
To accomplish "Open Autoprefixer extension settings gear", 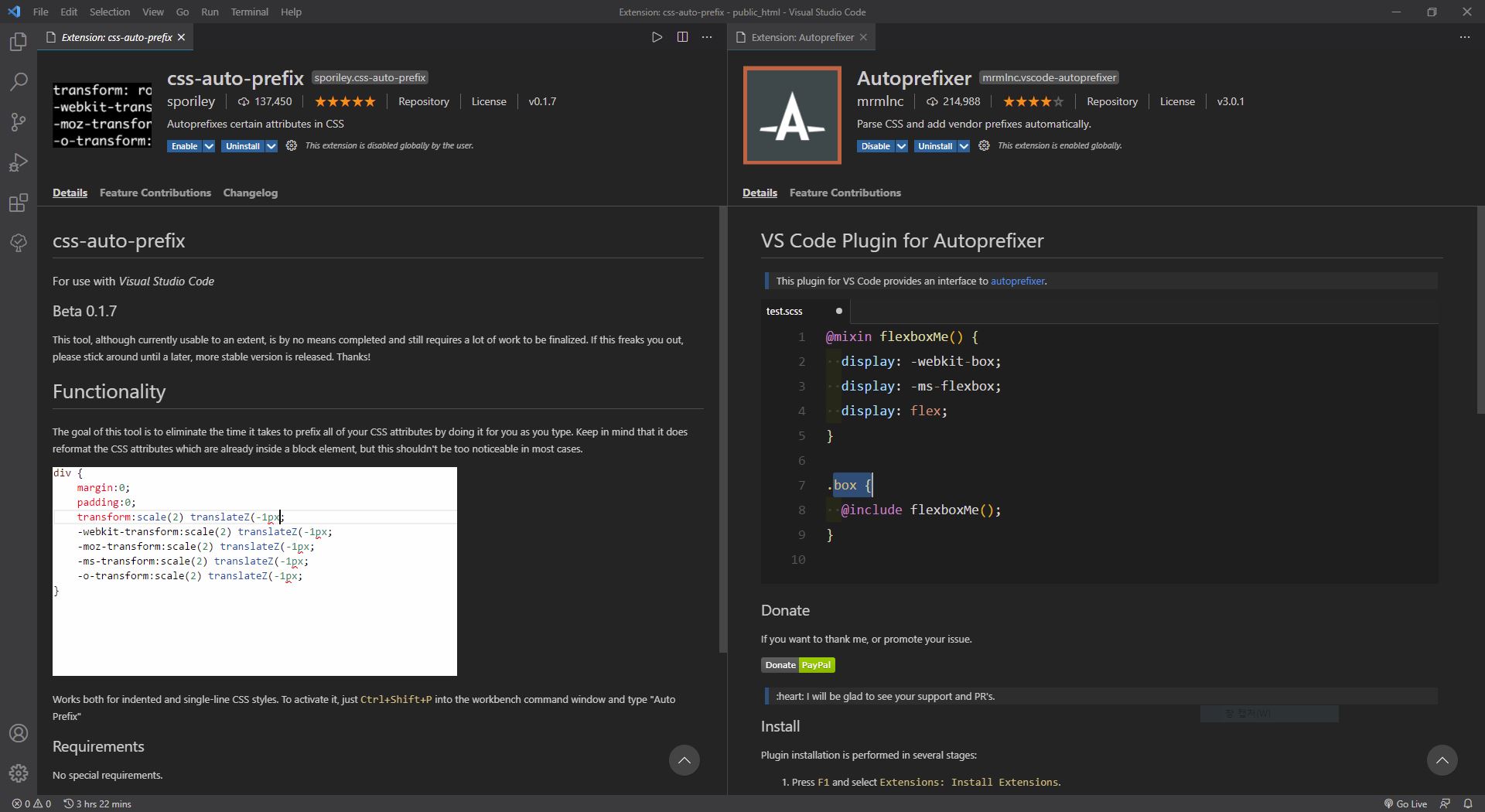I will (x=982, y=145).
